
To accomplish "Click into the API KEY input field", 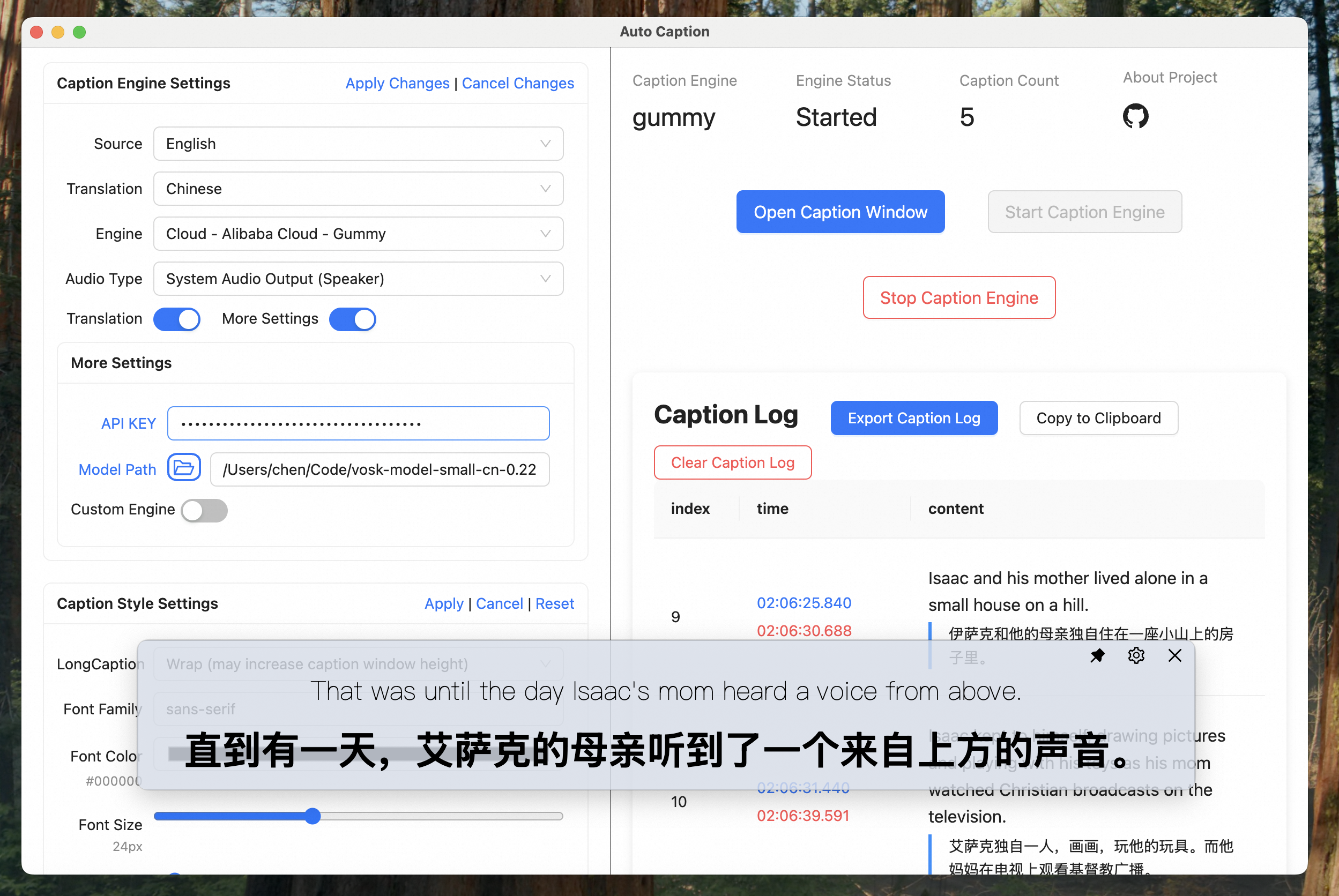I will pos(358,423).
